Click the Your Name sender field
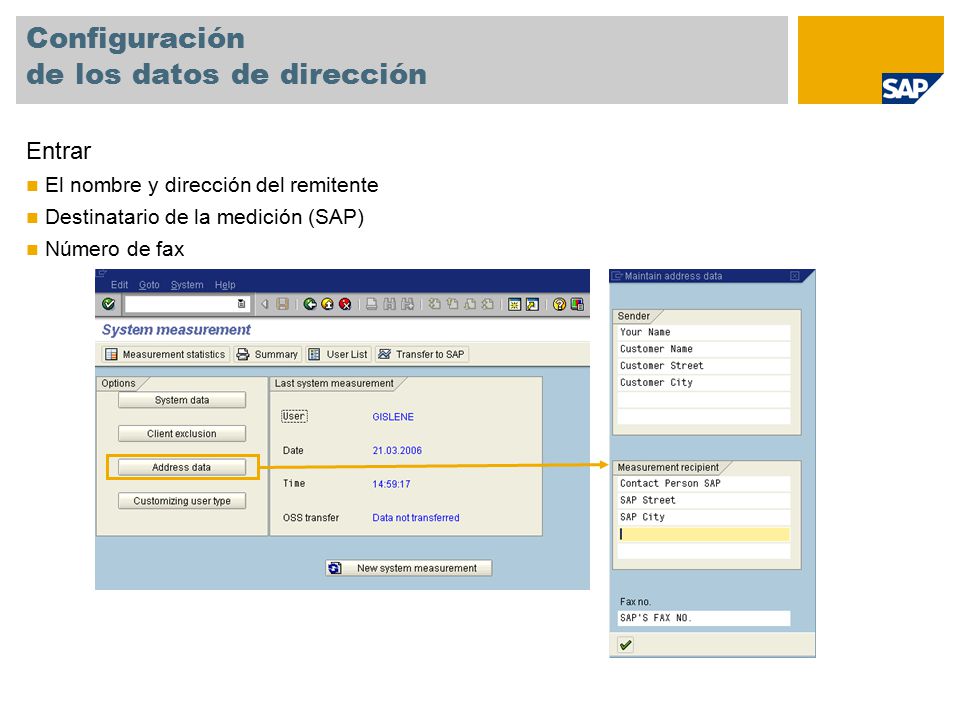960x720 pixels. [x=704, y=332]
